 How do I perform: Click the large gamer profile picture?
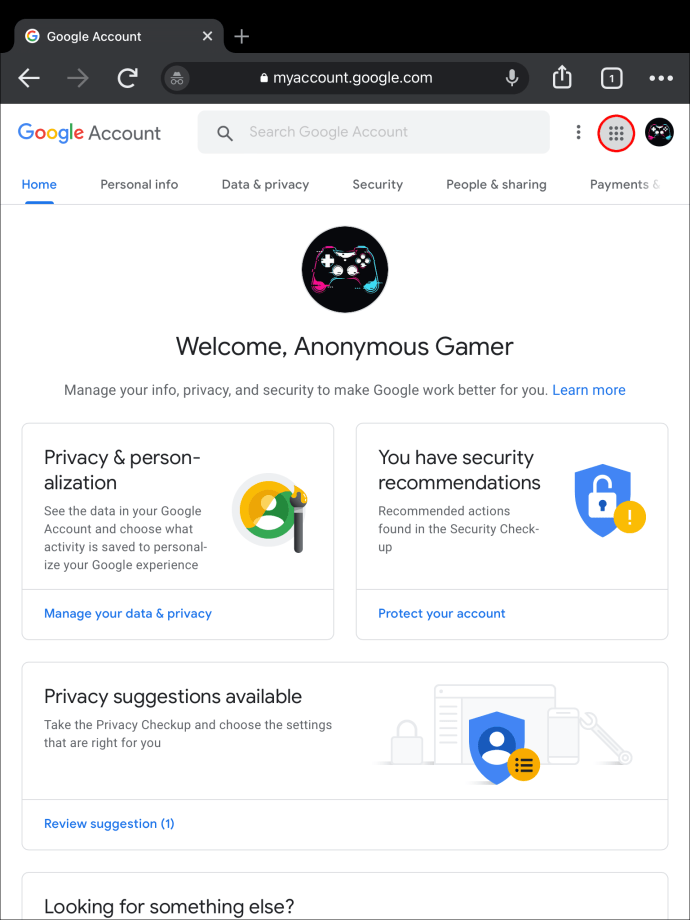(345, 269)
